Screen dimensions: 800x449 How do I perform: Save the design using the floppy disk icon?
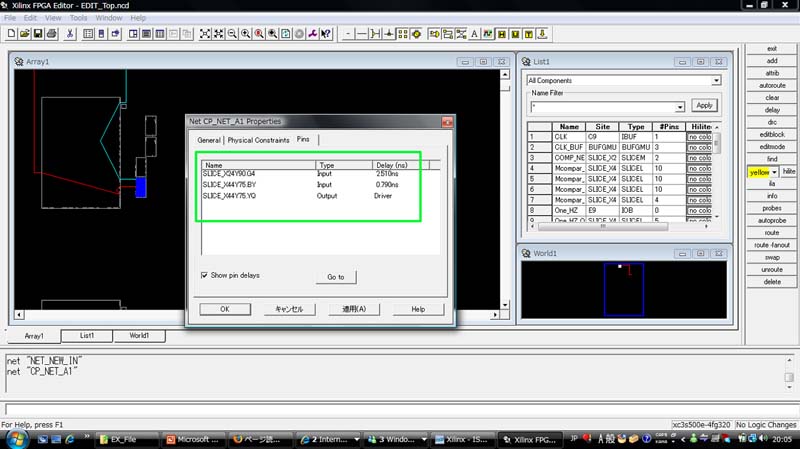point(38,34)
